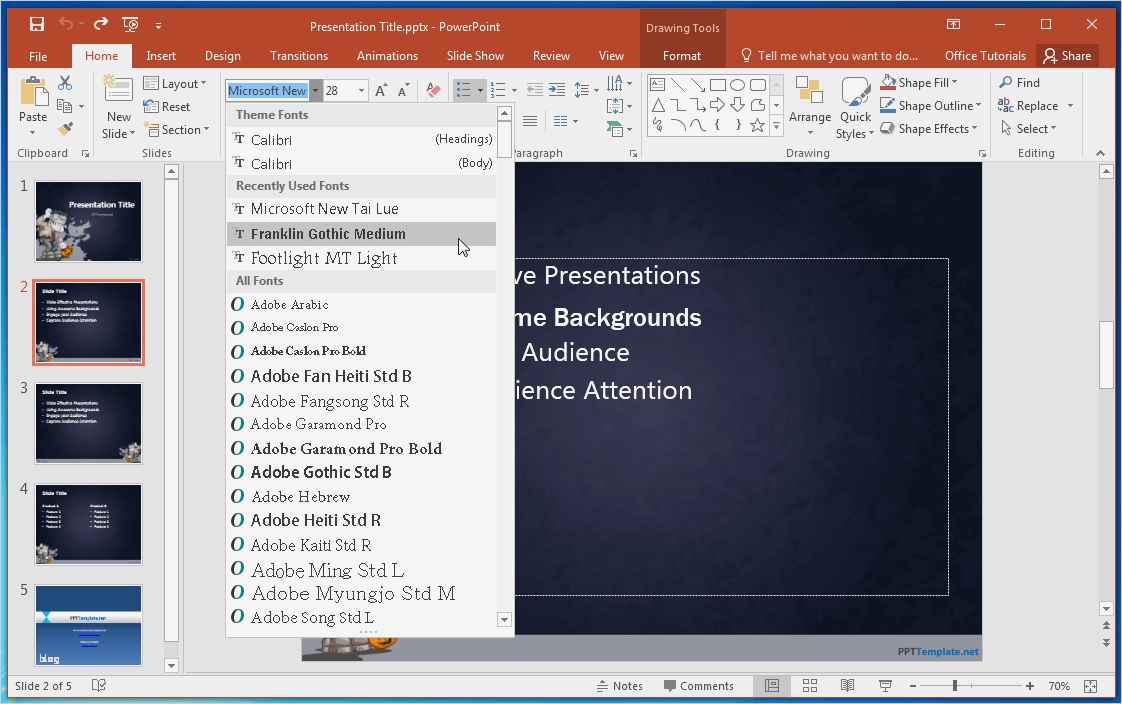1122x704 pixels.
Task: Click the Clear All Formatting icon
Action: pyautogui.click(x=432, y=89)
